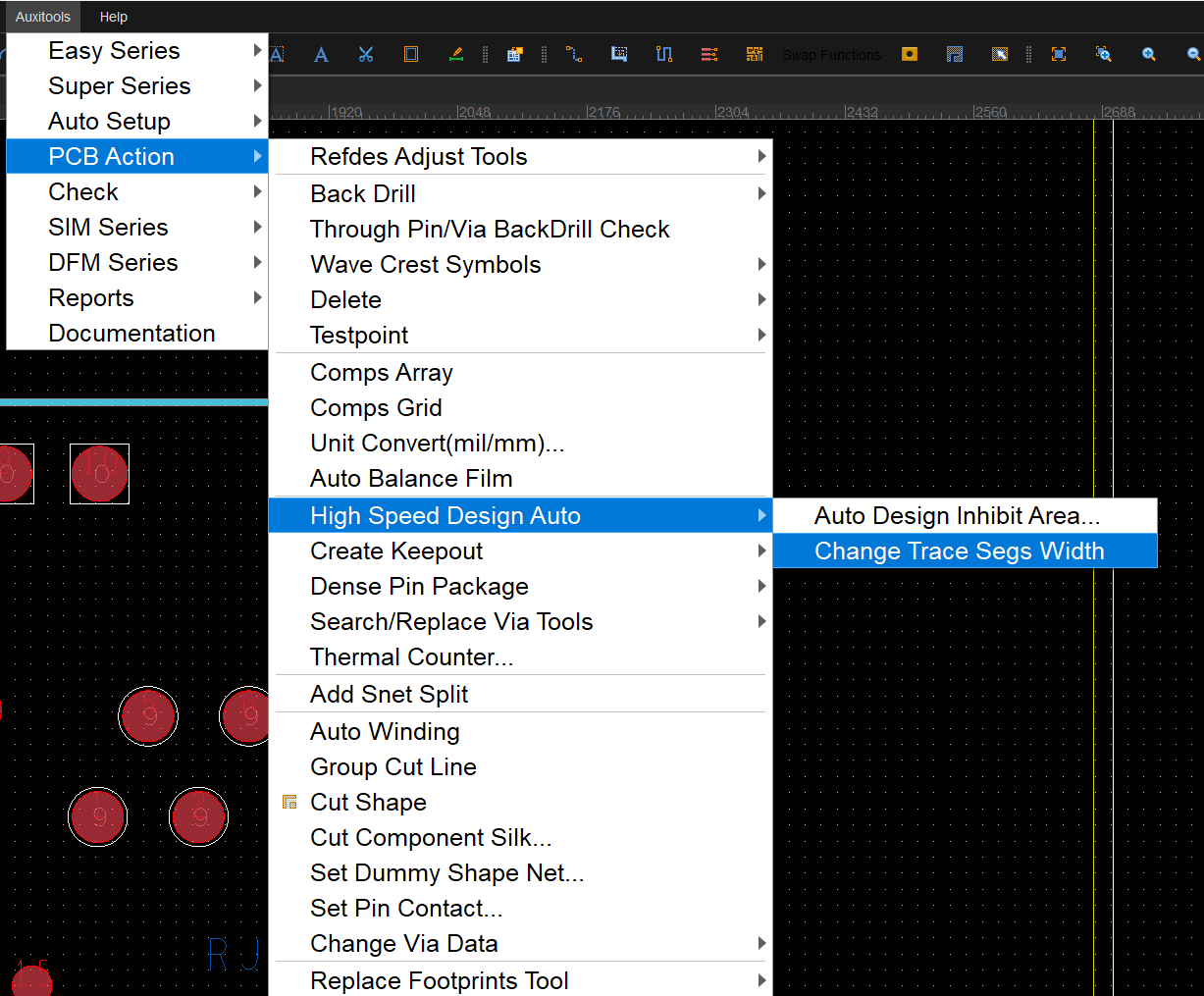Select Change Trace Segs Width

(959, 551)
